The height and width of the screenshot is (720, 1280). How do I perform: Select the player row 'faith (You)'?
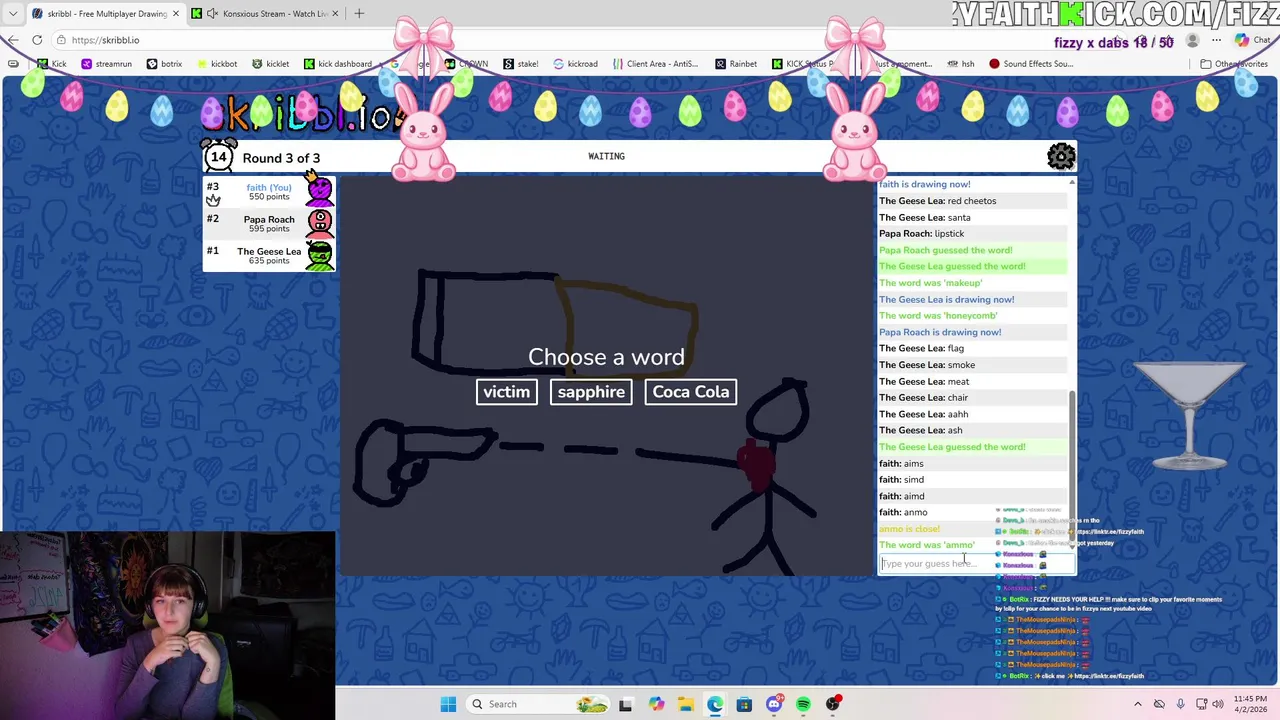(269, 191)
